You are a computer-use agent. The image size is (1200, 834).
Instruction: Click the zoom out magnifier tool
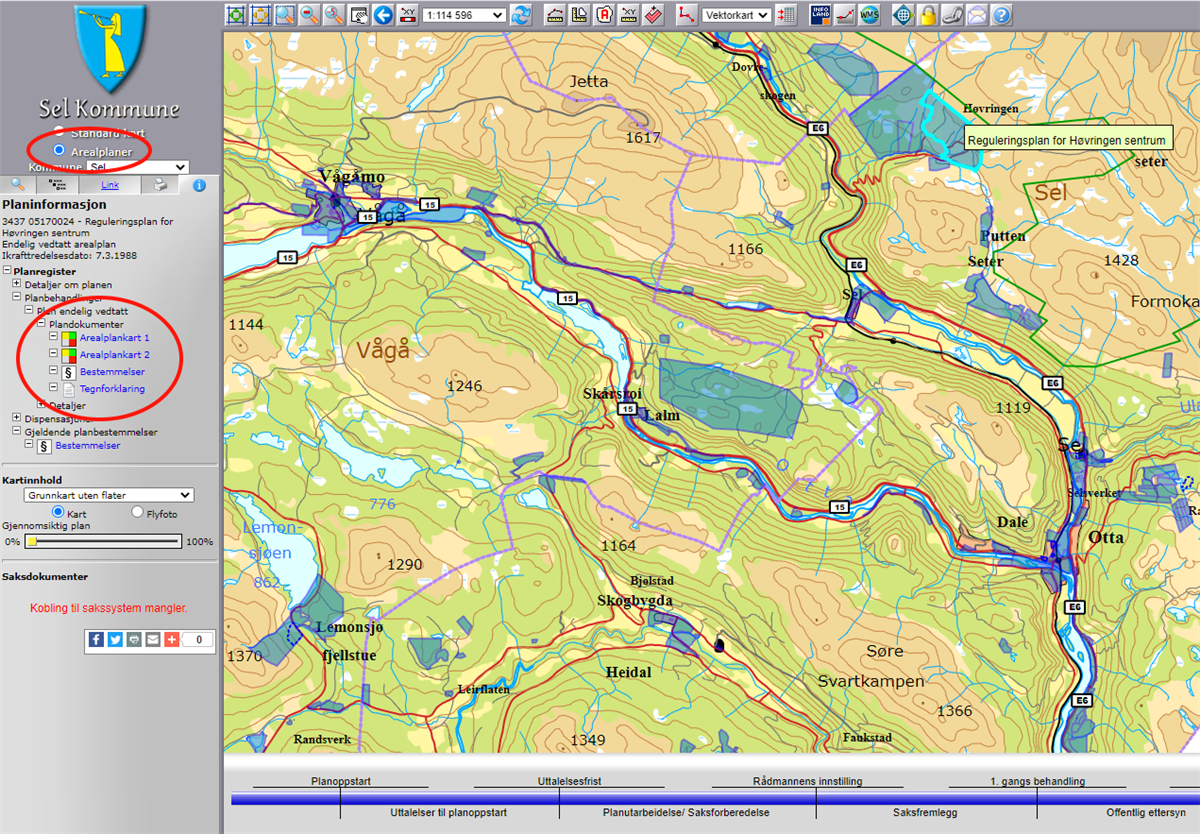[x=309, y=15]
